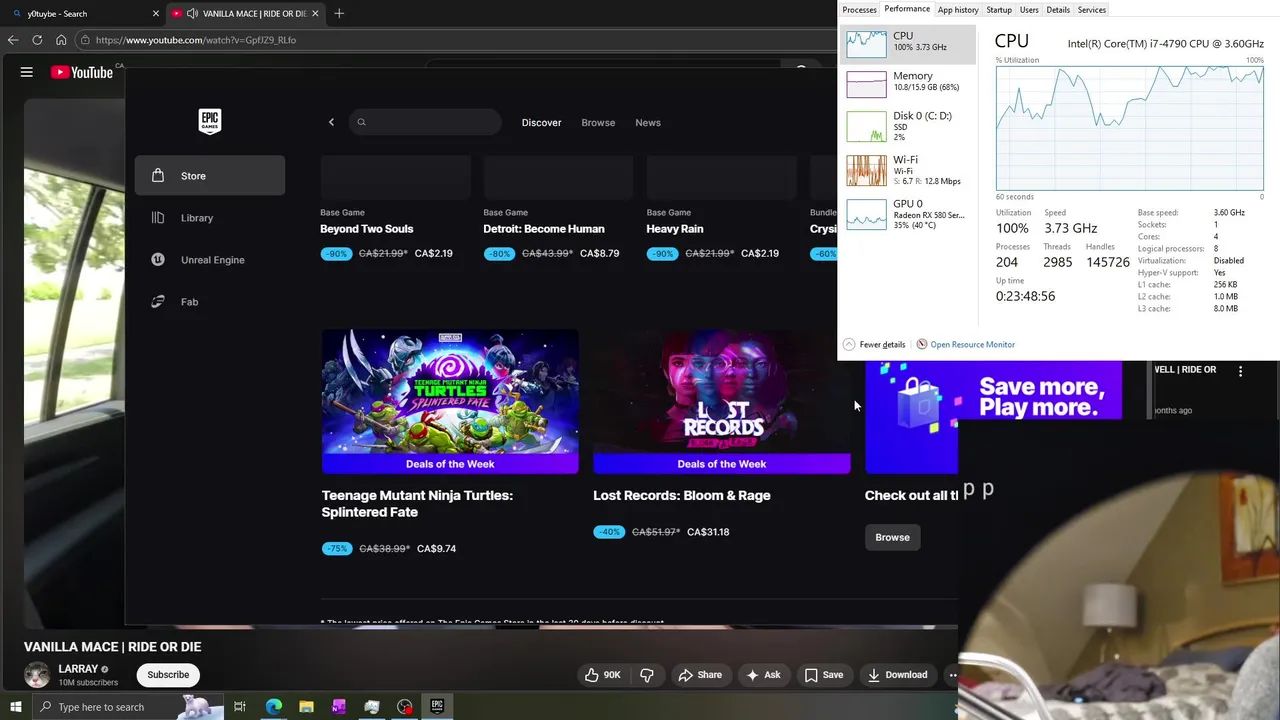This screenshot has height=720, width=1280.
Task: Switch to Discover tab in Epic store
Action: (541, 122)
